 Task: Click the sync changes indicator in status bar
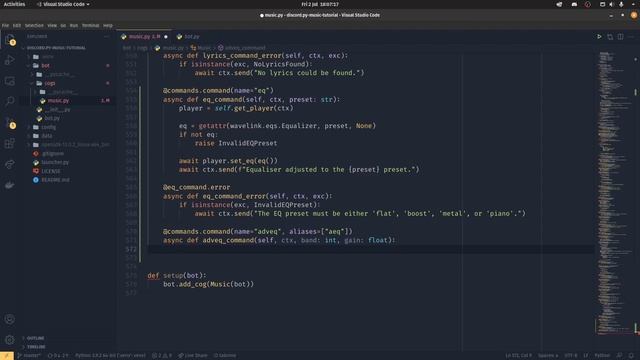click(58, 356)
